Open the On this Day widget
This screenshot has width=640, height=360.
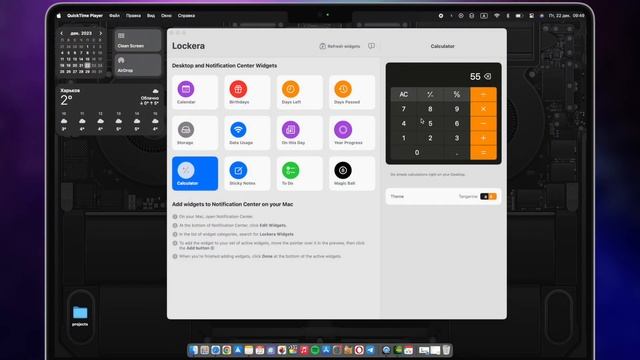(299, 133)
